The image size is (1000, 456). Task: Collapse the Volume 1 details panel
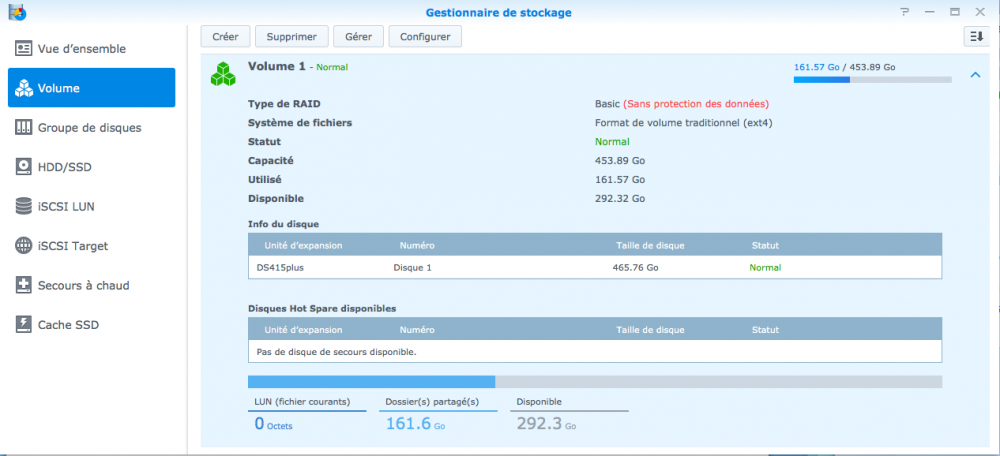[975, 75]
